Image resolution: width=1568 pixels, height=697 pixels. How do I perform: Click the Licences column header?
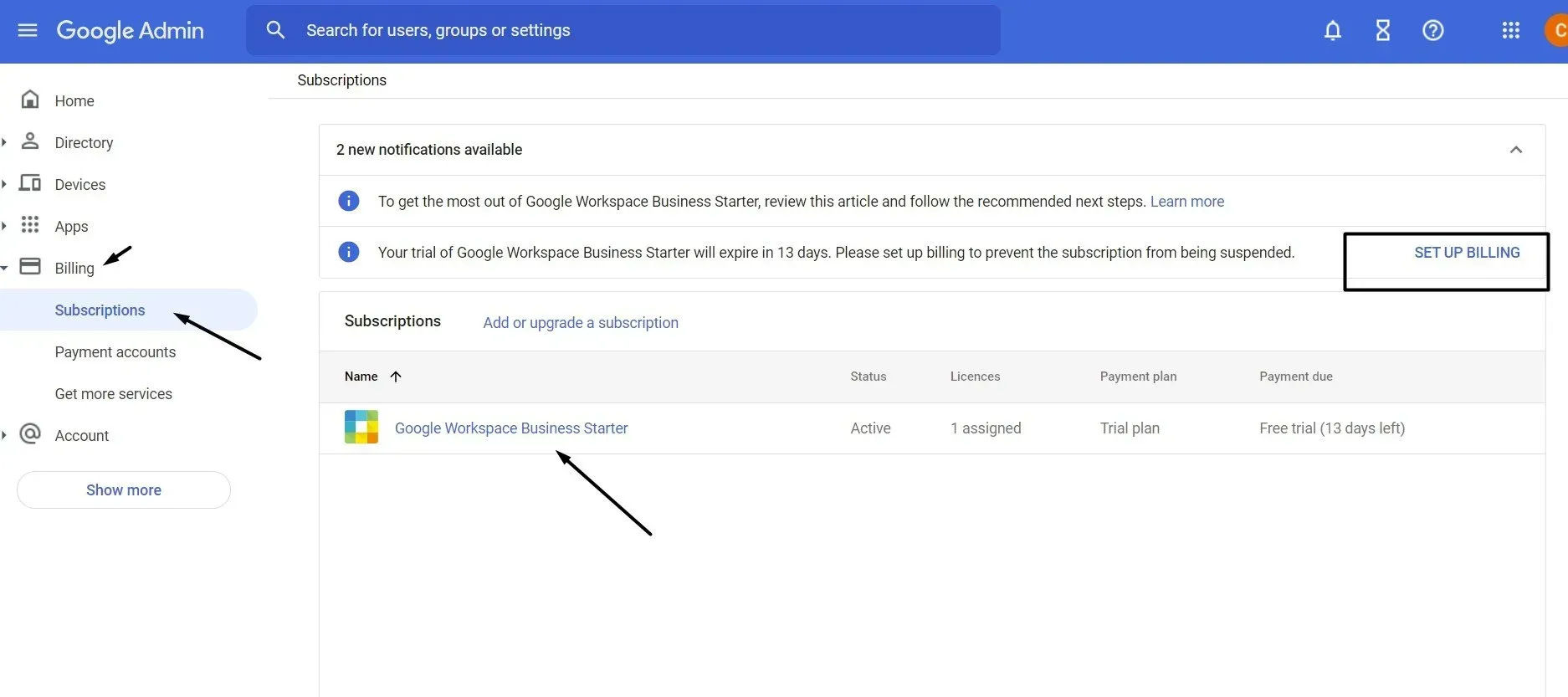point(975,377)
